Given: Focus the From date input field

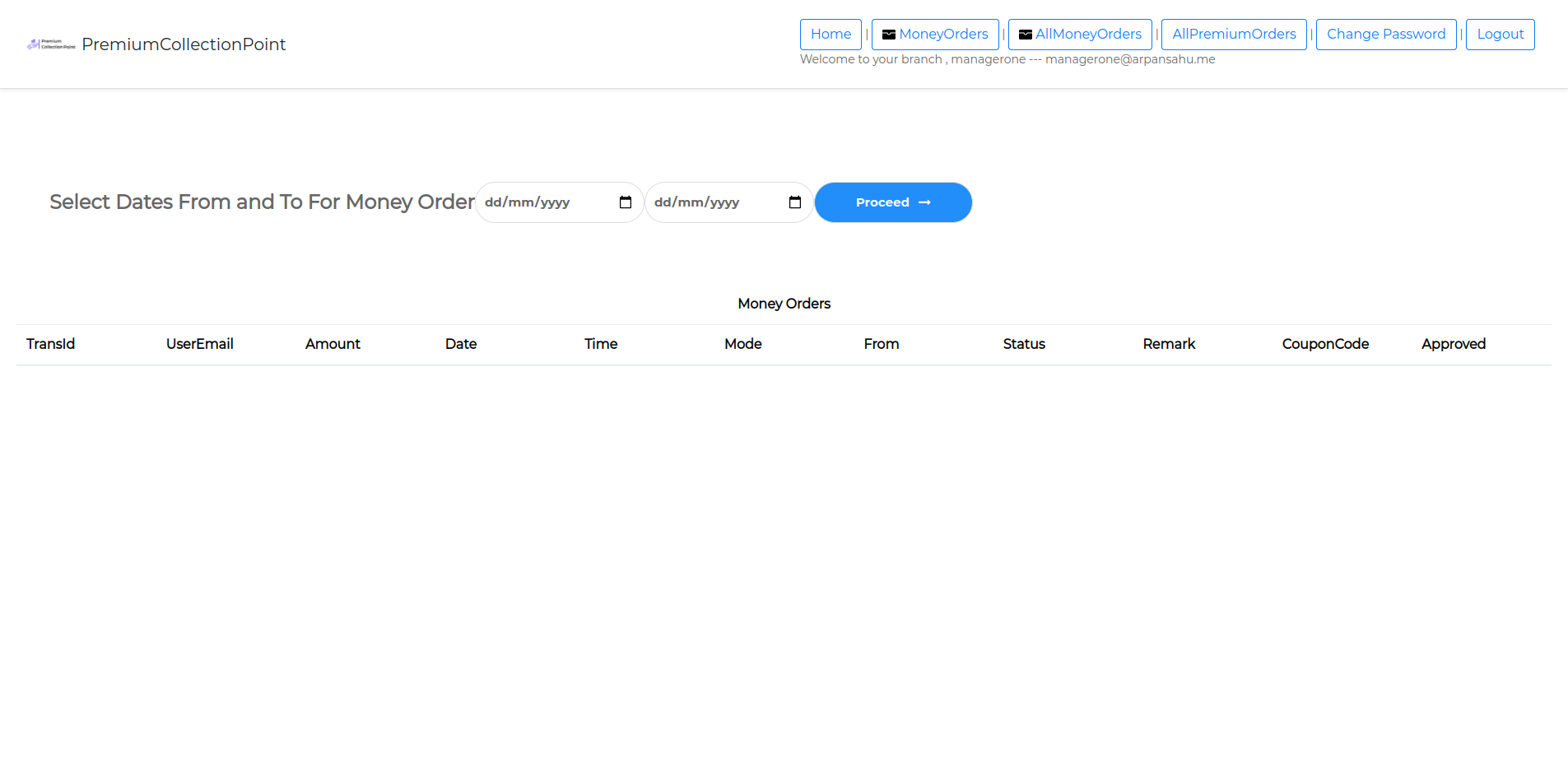Looking at the screenshot, I should pos(543,202).
